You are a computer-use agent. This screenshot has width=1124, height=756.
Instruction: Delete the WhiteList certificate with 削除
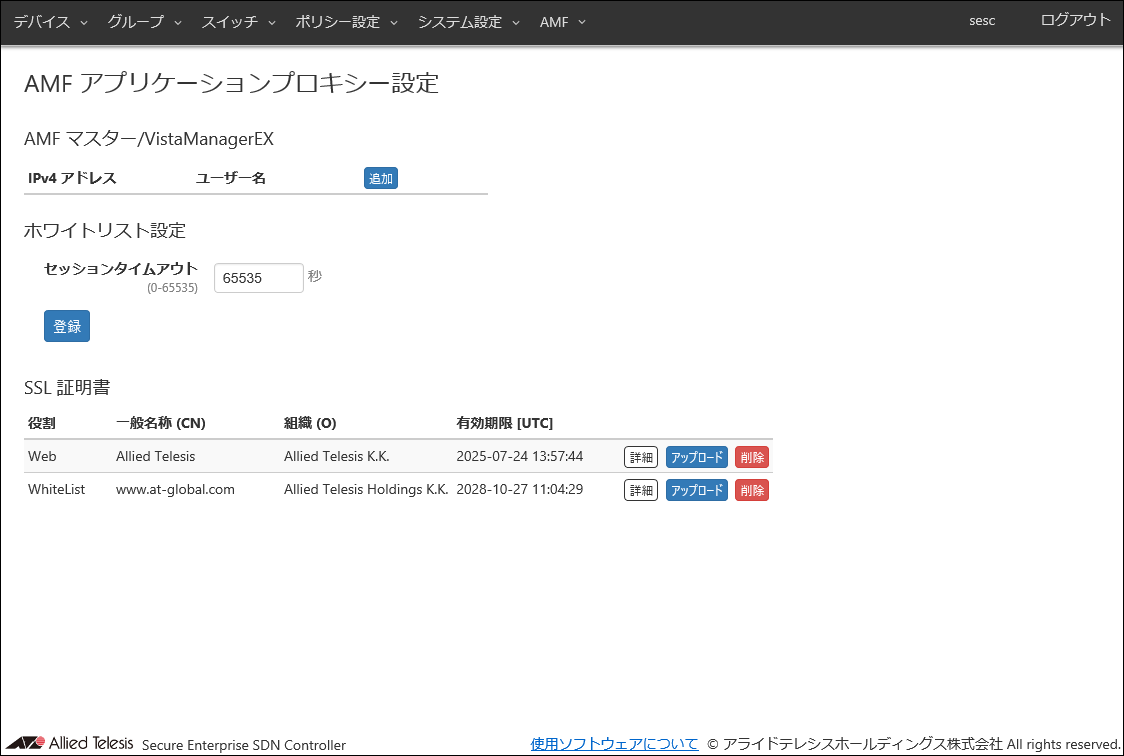[752, 490]
